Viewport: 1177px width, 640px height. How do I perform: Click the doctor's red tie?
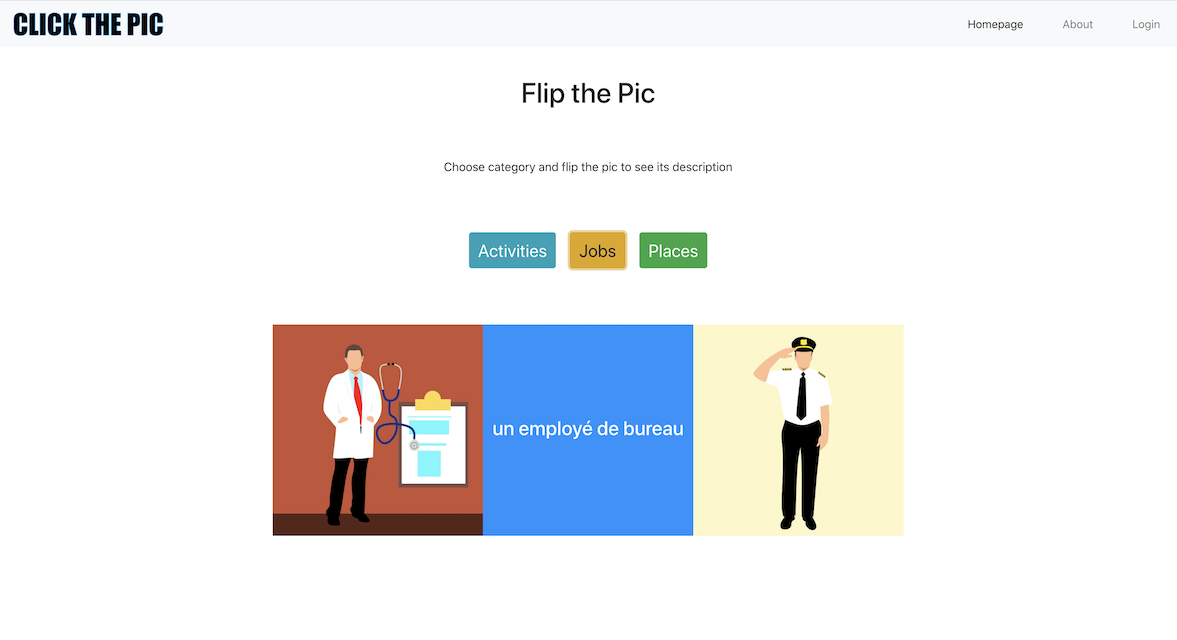358,401
